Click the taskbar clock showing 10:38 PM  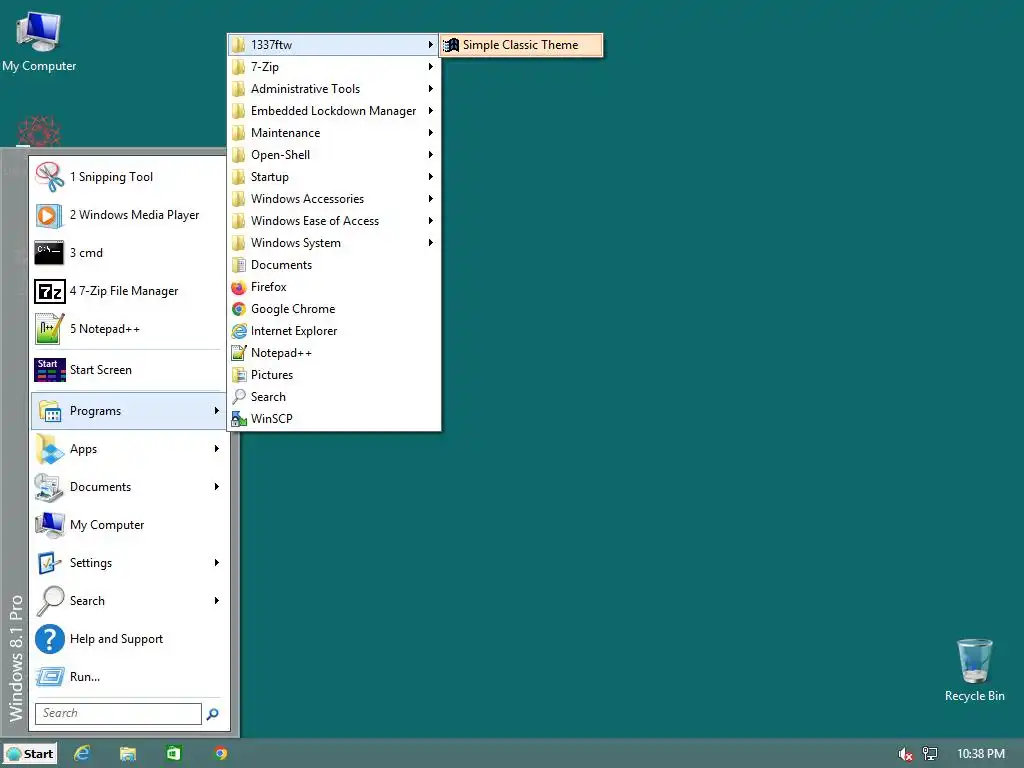pos(981,754)
